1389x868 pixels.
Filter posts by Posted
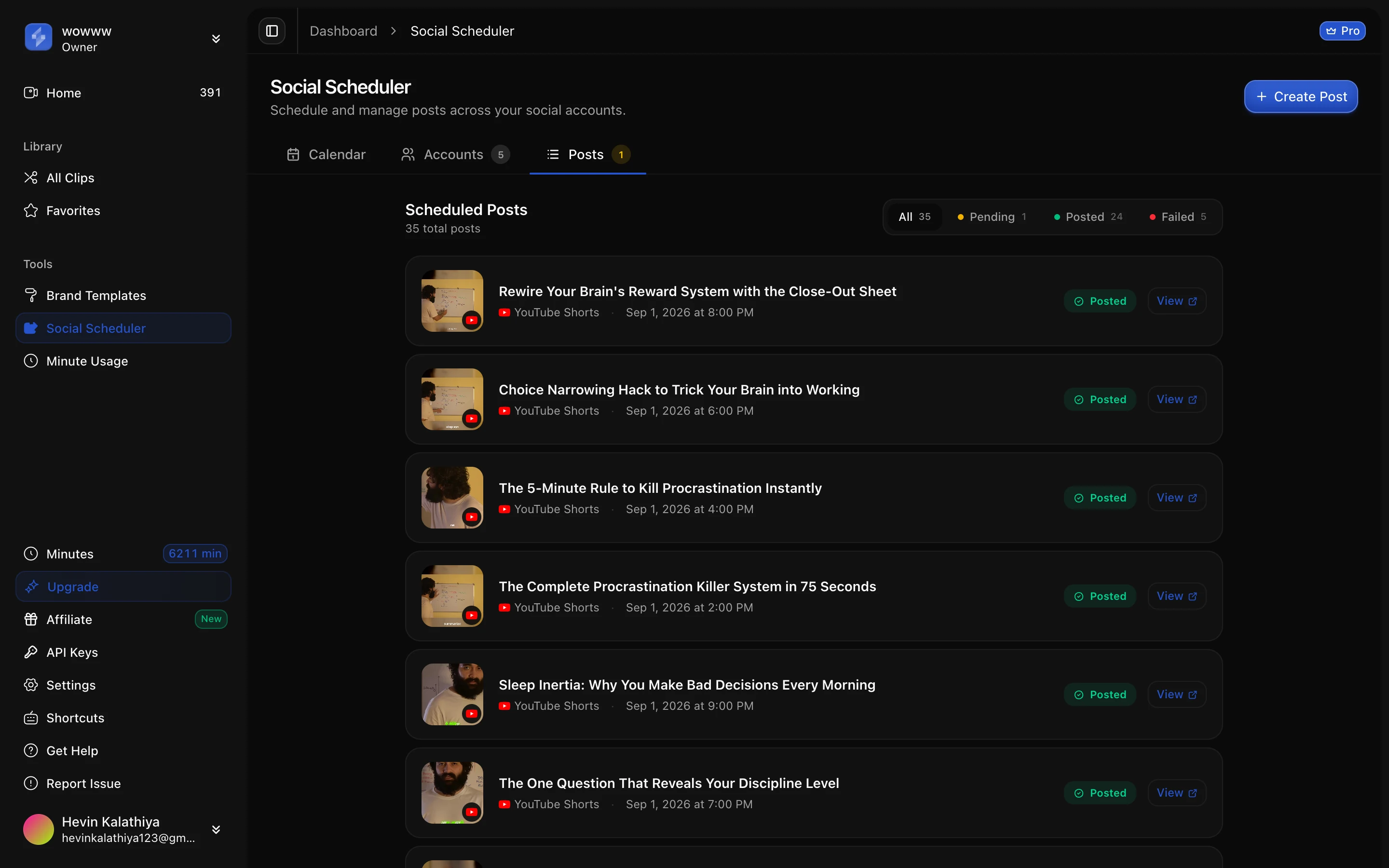pyautogui.click(x=1088, y=217)
